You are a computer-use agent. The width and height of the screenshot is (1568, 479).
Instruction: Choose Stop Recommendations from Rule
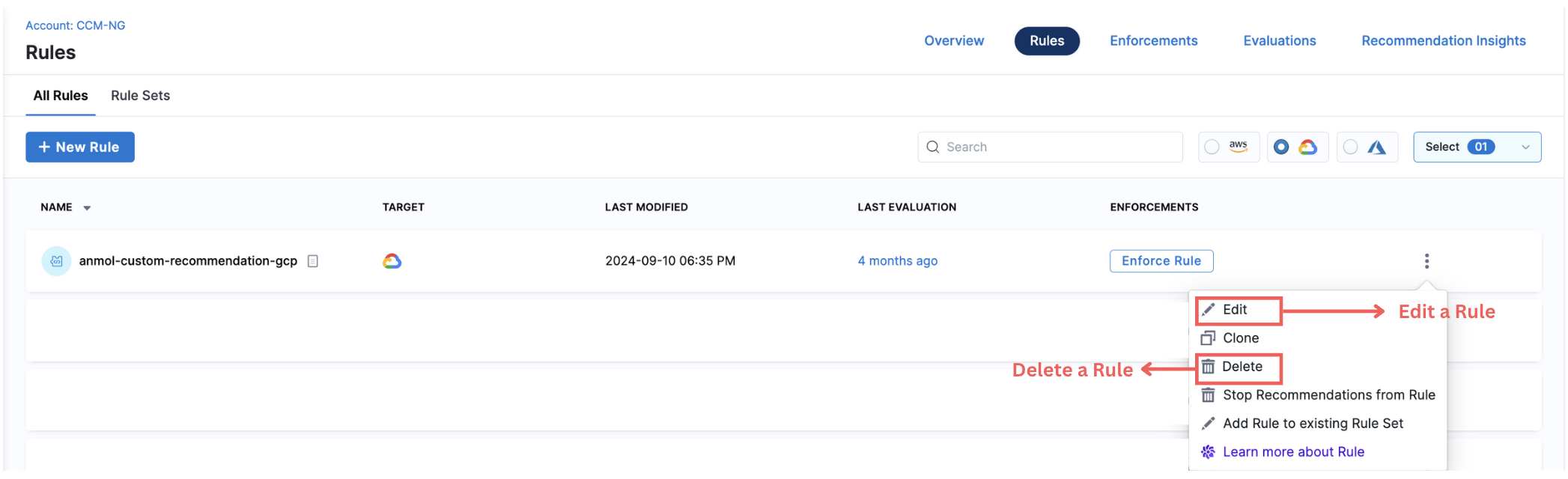pos(1328,395)
